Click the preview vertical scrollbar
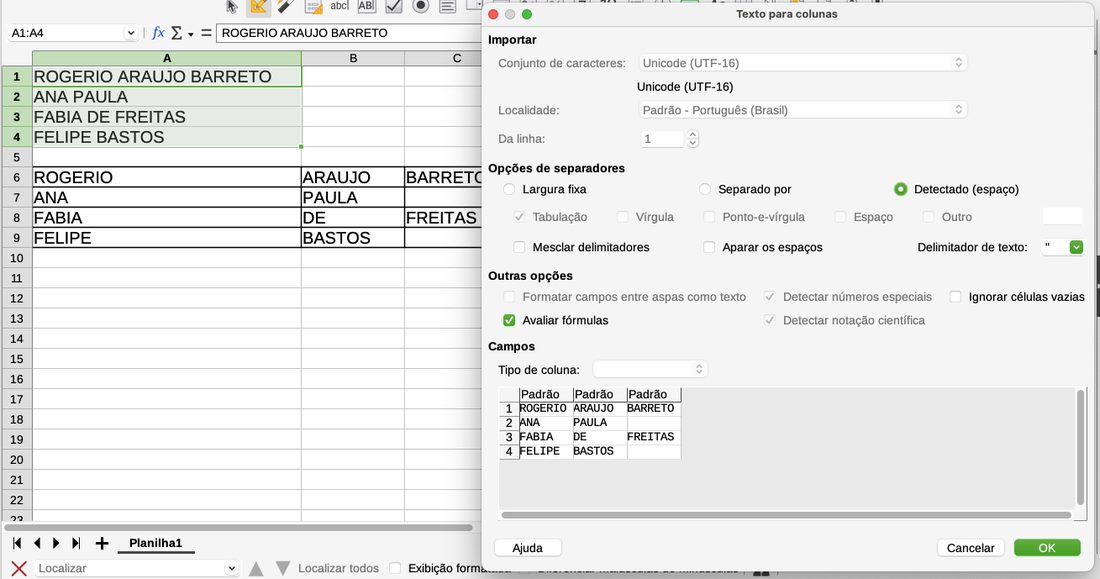 pos(1080,447)
